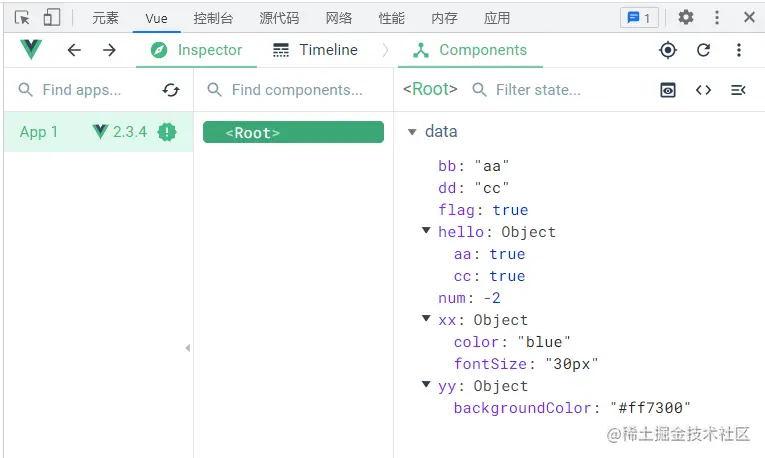Collapse the data section
The height and width of the screenshot is (458, 765).
click(x=412, y=132)
